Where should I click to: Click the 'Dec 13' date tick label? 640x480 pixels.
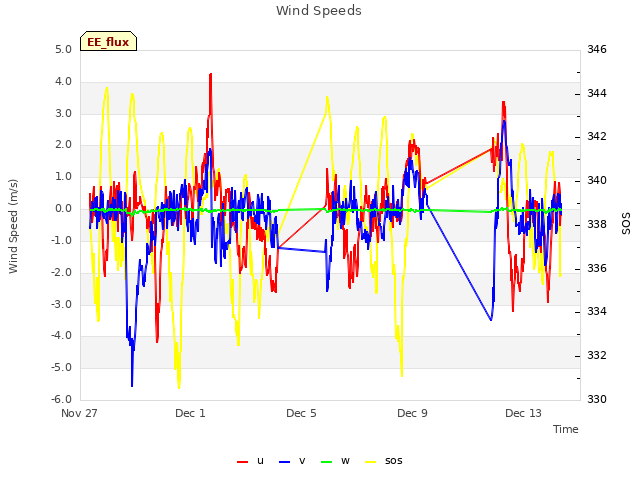[x=523, y=413]
